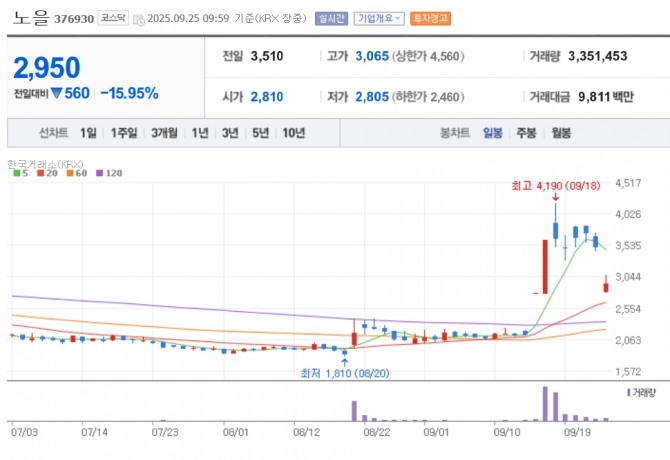Screen dimensions: 670x460
Task: Switch to the 3개월 line chart
Action: 164,133
